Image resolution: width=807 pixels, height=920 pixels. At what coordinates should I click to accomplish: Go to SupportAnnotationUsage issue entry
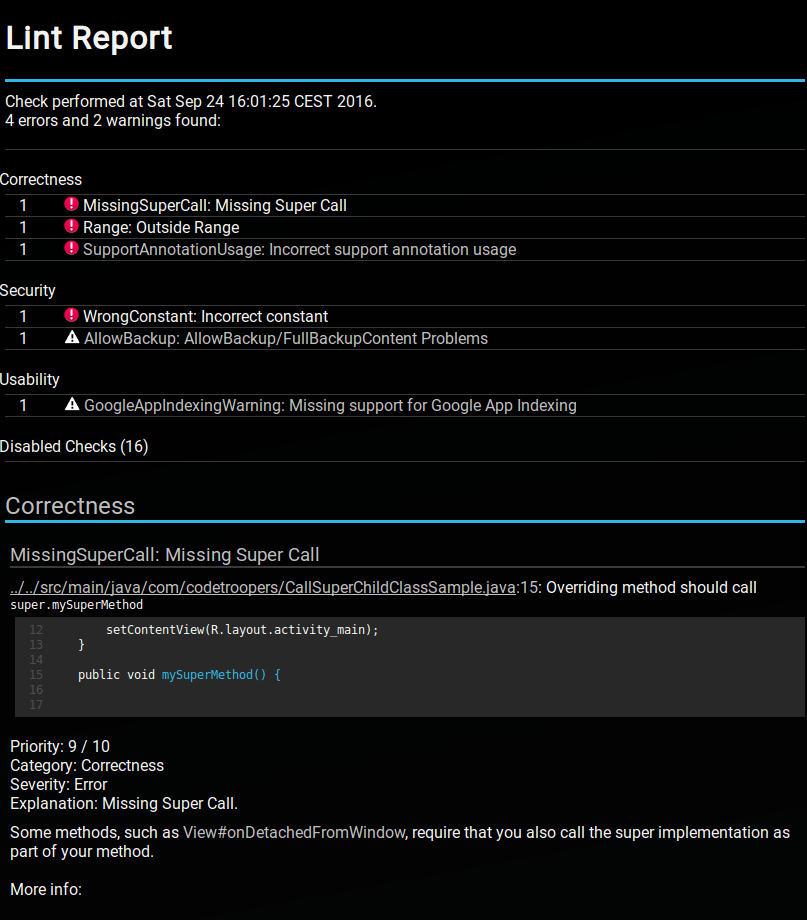click(300, 249)
